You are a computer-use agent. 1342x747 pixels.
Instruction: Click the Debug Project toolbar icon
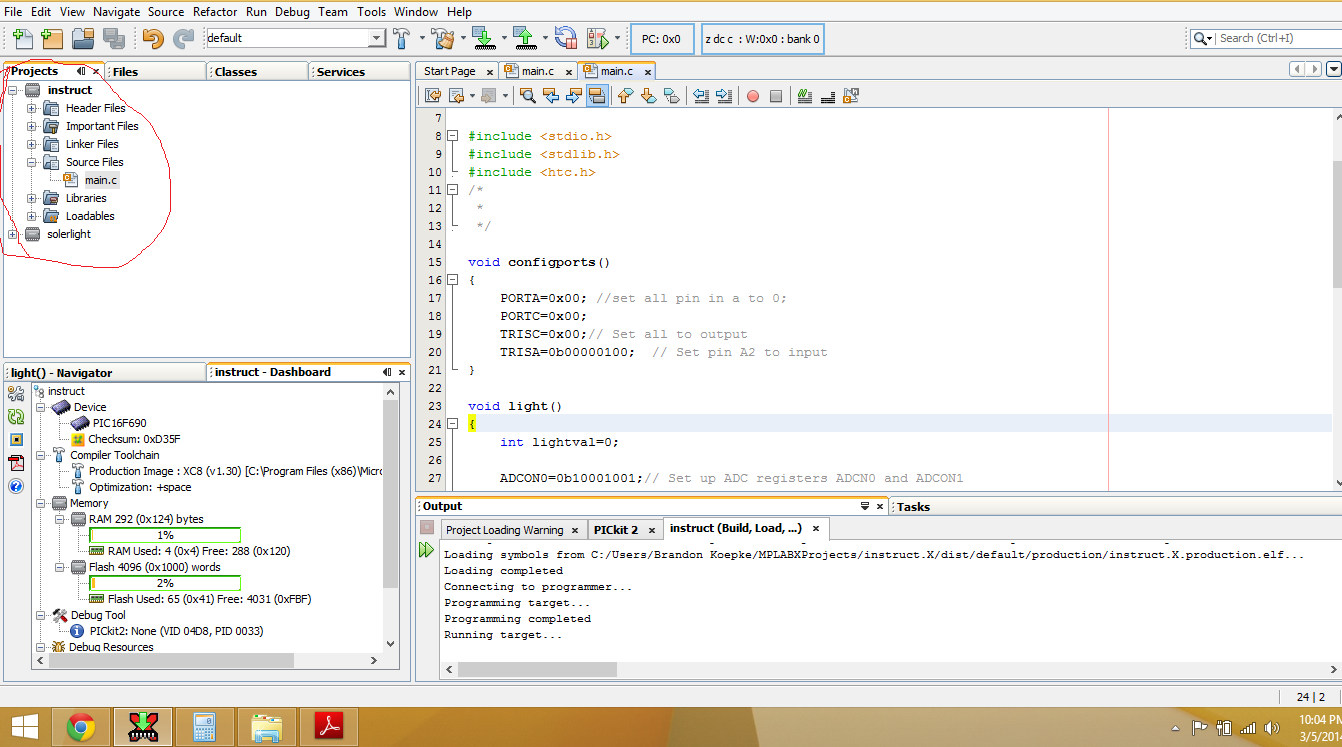[x=598, y=39]
